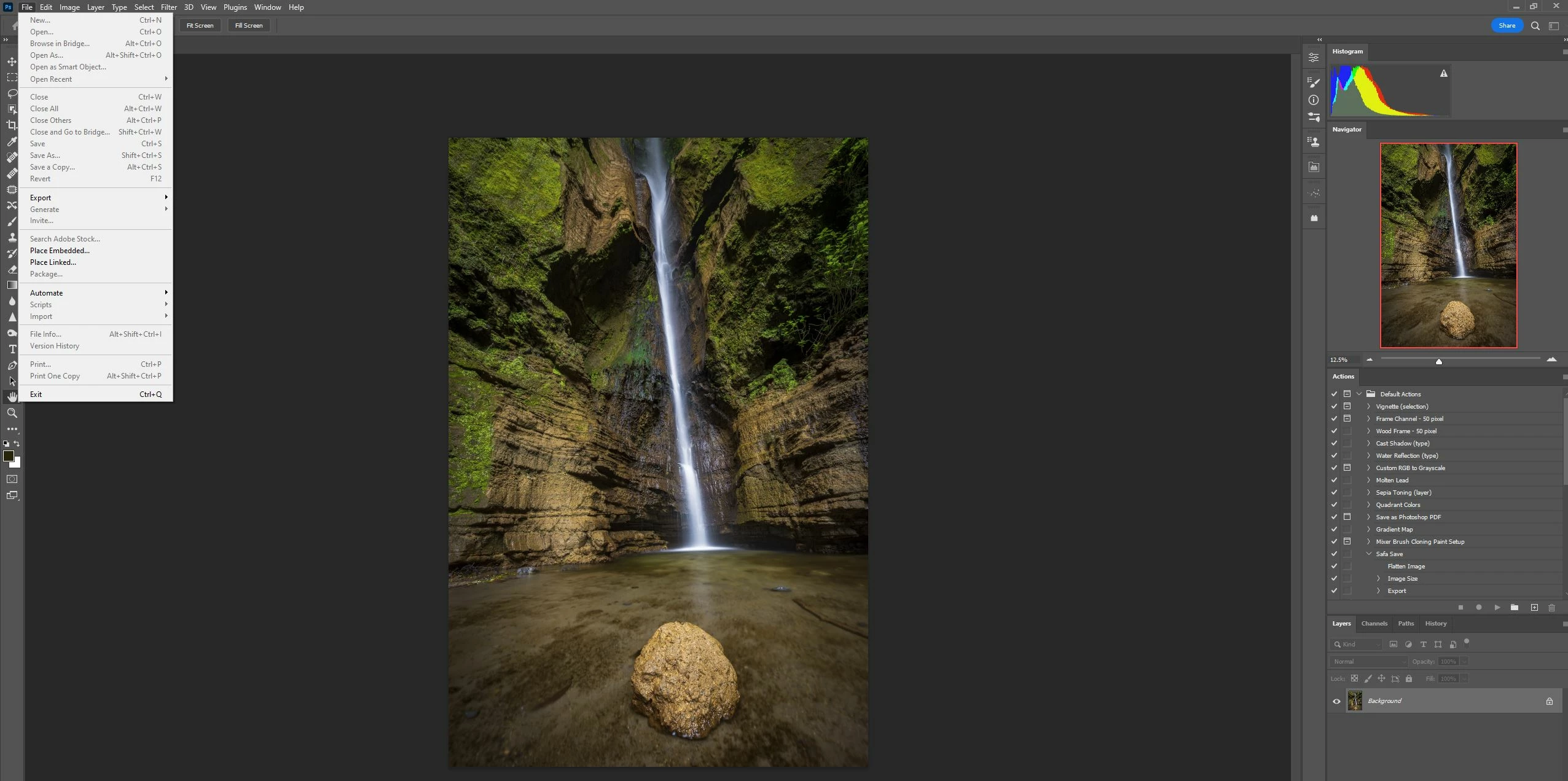Click the Fit Screen button
This screenshot has height=781, width=1568.
click(200, 25)
